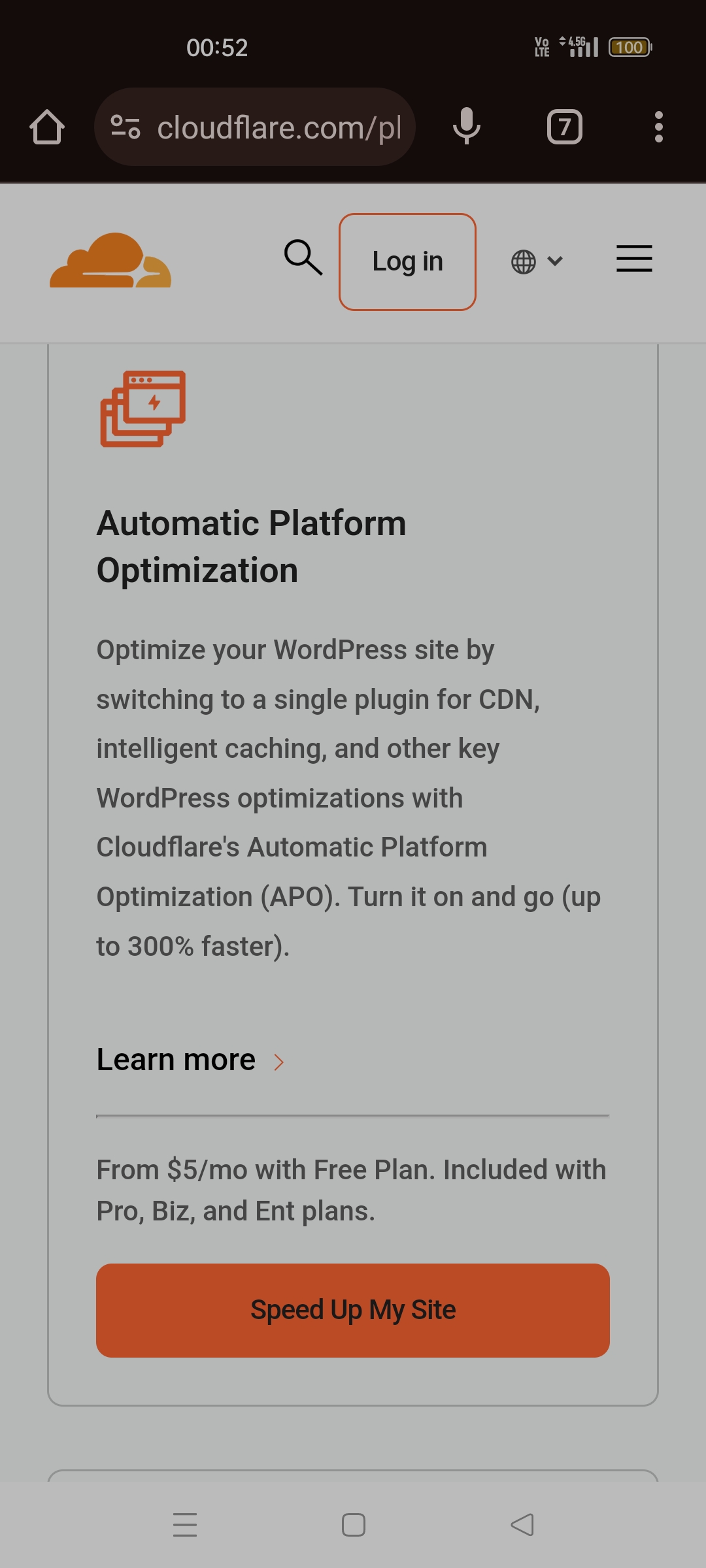
Task: Tap the microphone voice search icon
Action: point(467,127)
